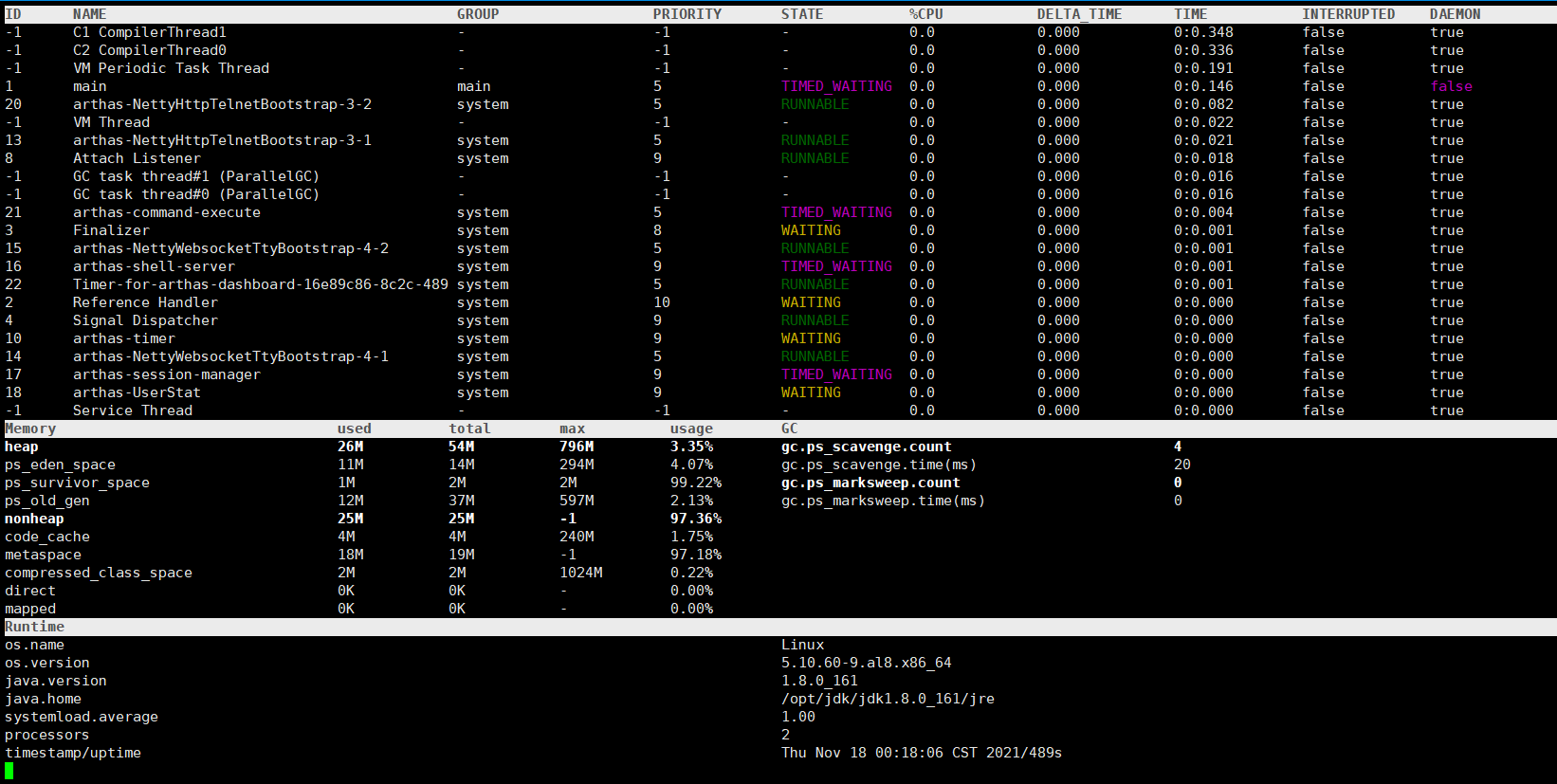1557x784 pixels.
Task: Select the arthas-shell-server thread name
Action: [154, 266]
